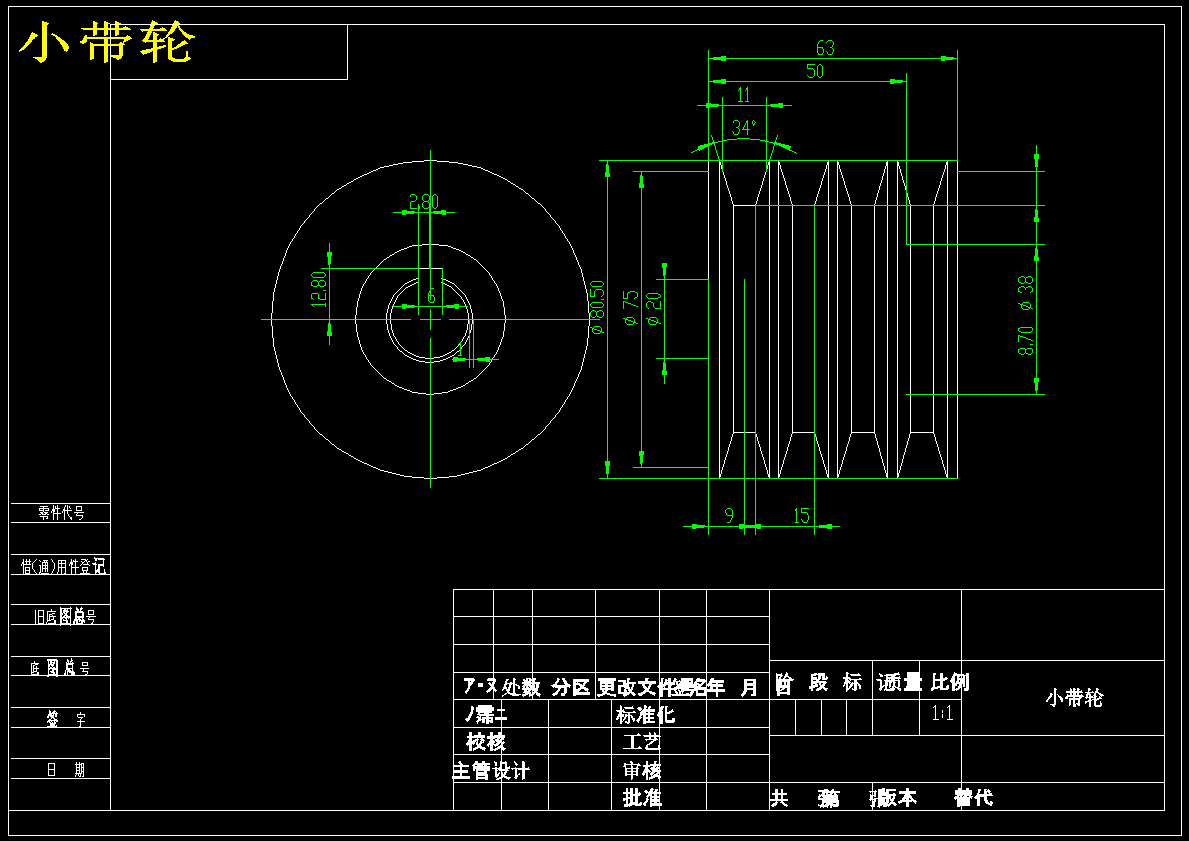Click the 替代 label in title block
This screenshot has width=1189, height=841.
(974, 798)
